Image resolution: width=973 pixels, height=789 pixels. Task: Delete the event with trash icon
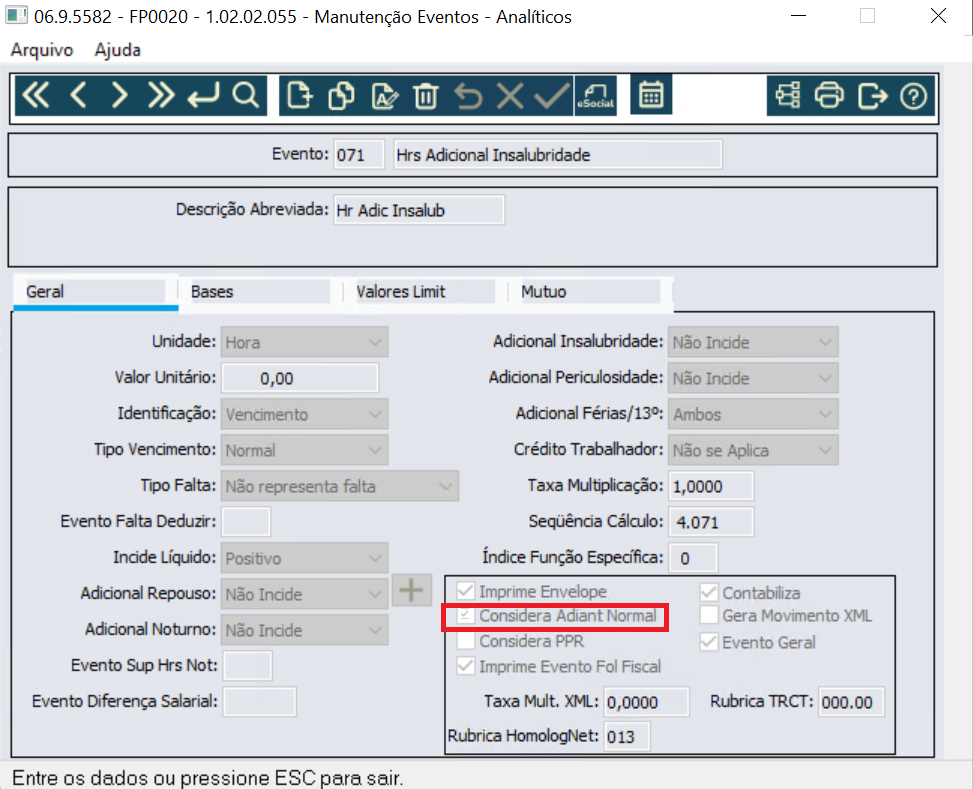point(426,96)
